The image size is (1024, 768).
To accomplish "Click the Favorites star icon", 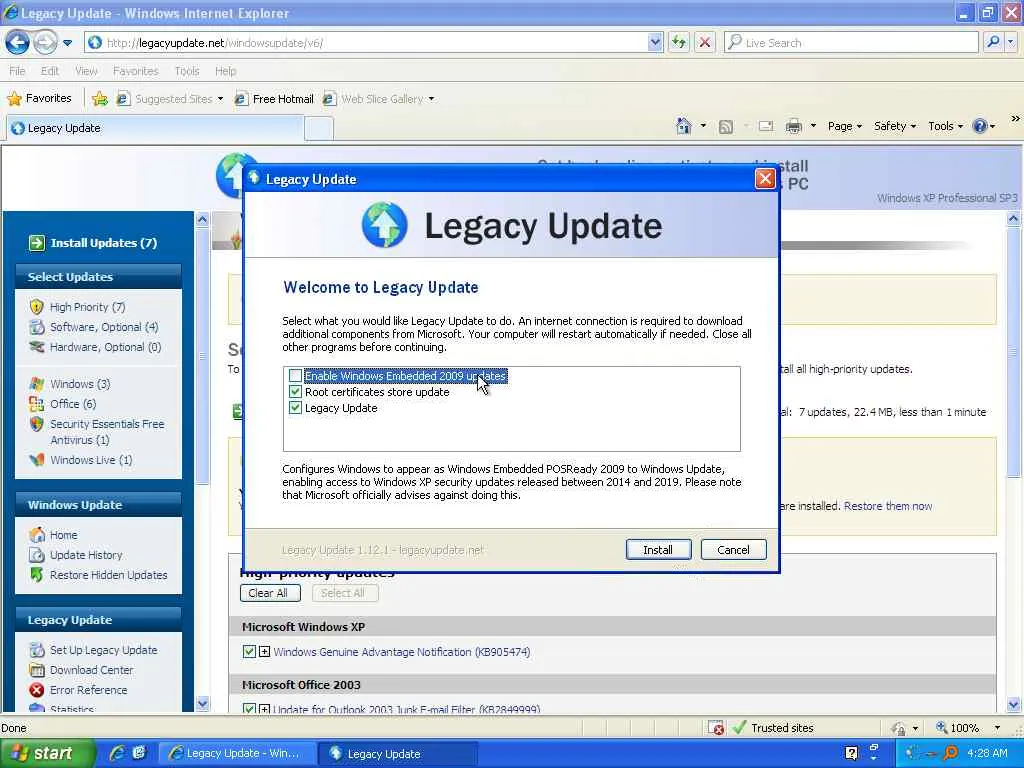I will [14, 99].
